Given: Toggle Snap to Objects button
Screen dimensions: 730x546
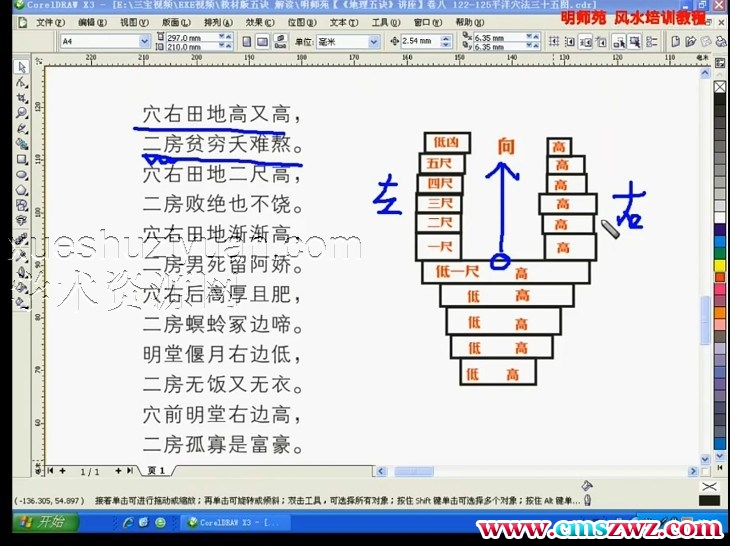Looking at the screenshot, I should (x=586, y=41).
